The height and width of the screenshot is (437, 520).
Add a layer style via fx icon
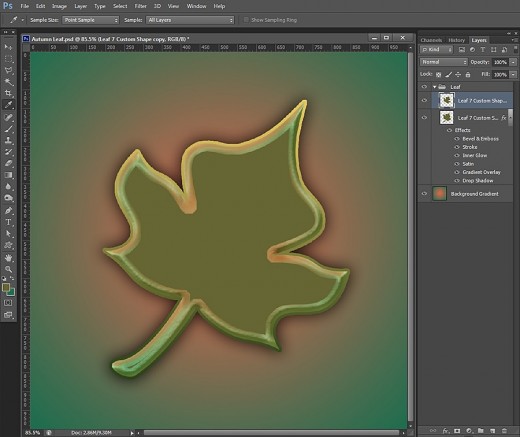446,431
